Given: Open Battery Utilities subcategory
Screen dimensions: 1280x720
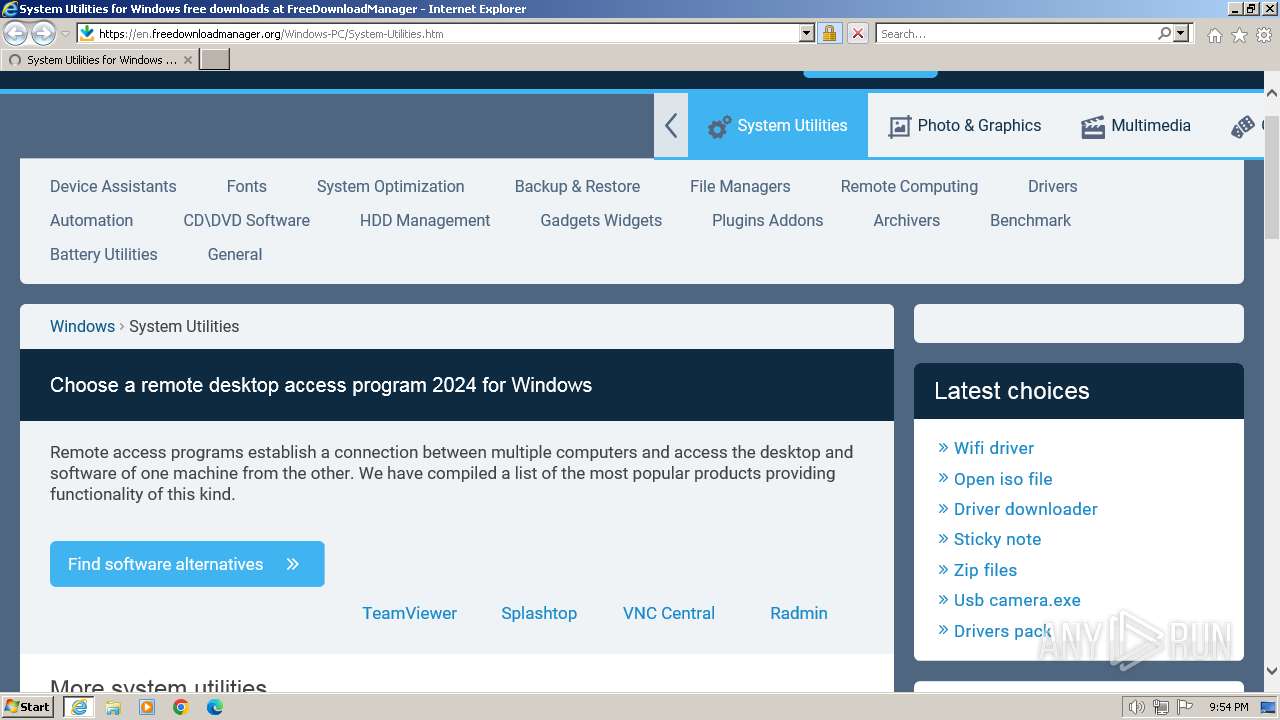Looking at the screenshot, I should click(103, 254).
